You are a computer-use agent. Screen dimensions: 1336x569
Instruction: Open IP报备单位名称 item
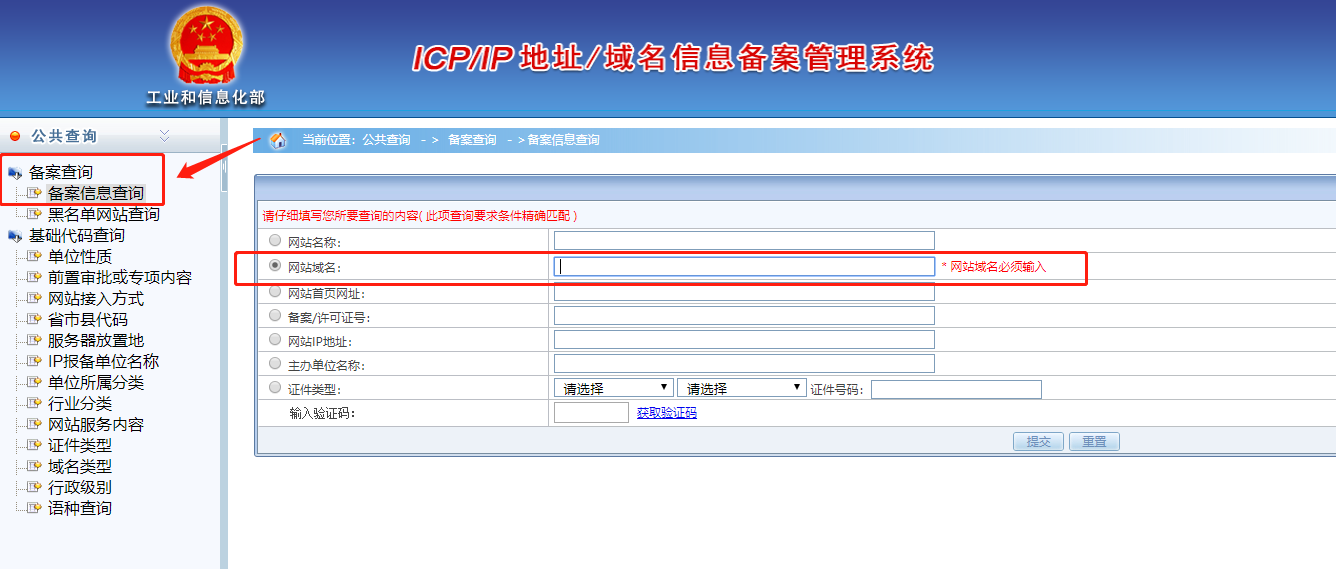[x=104, y=362]
